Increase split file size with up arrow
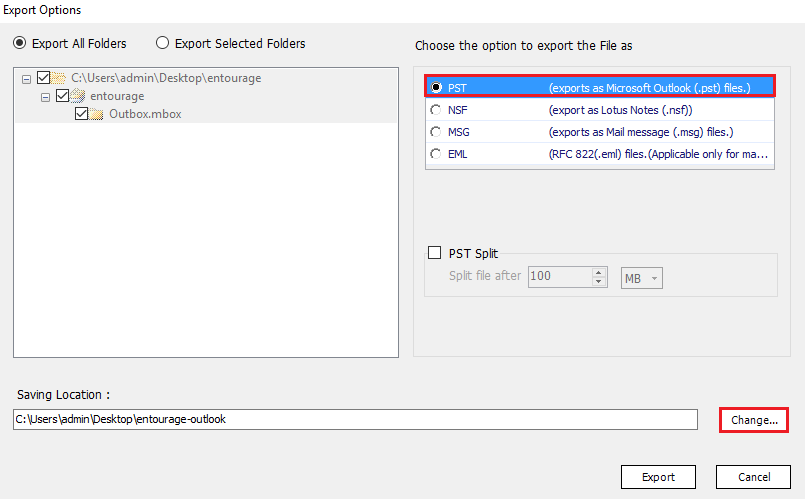805x499 pixels. coord(599,272)
